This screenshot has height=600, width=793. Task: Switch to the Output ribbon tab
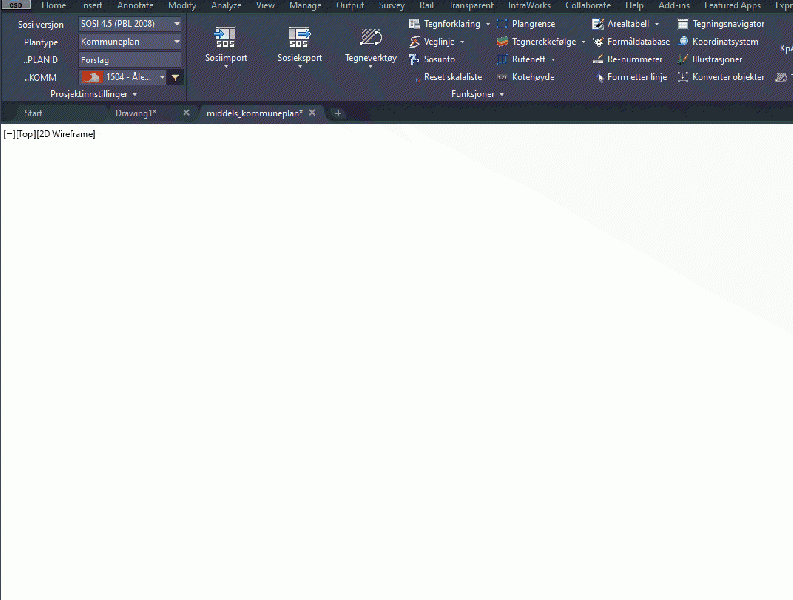(x=350, y=5)
